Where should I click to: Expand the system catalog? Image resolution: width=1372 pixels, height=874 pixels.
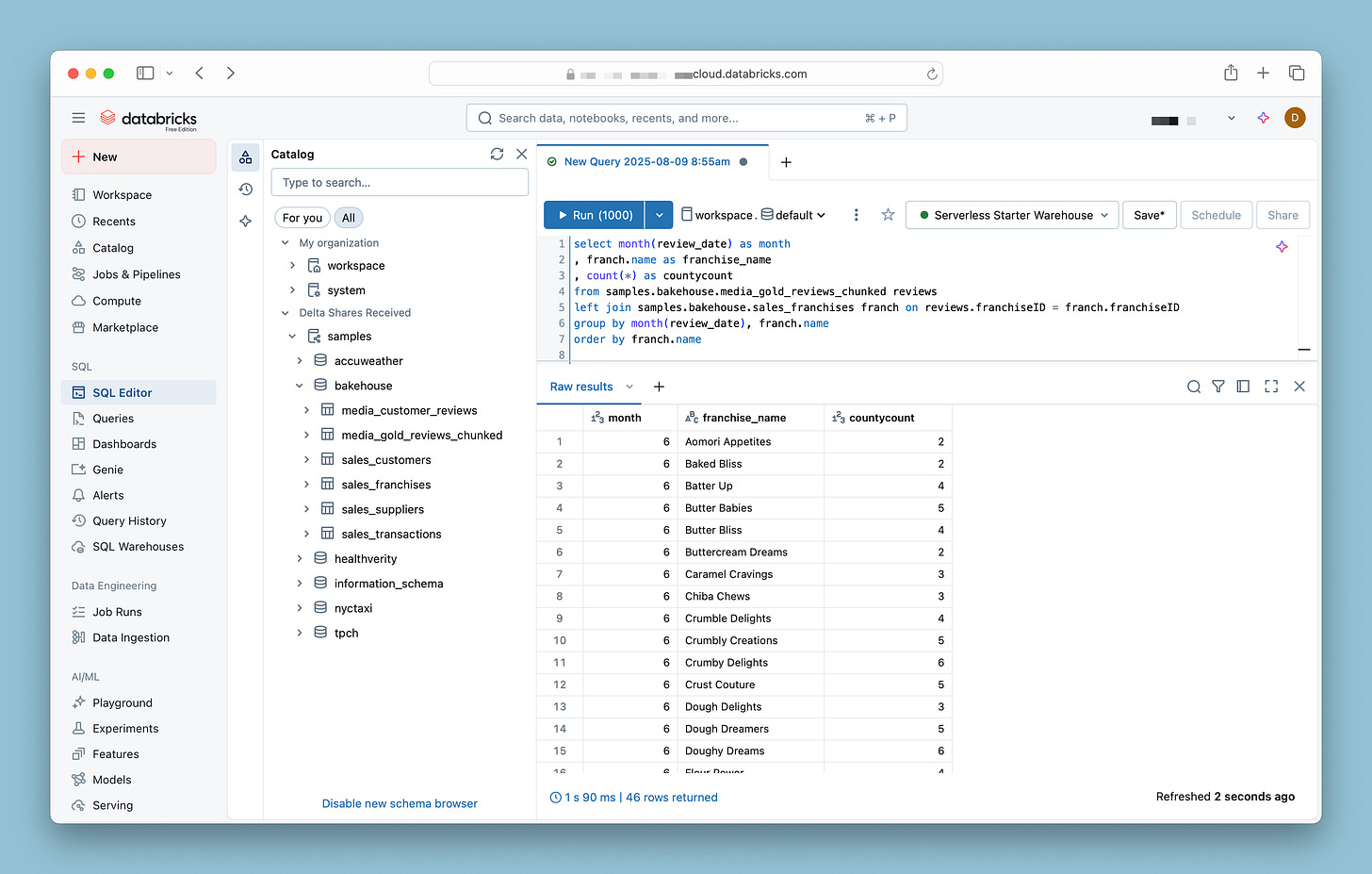pos(293,290)
